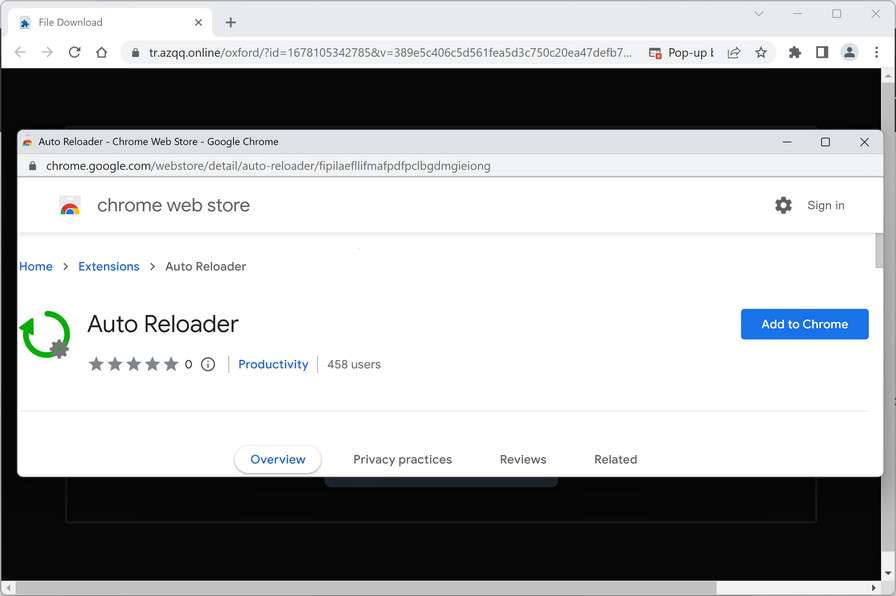Go back in the main browser window
Screen dimensions: 896x596
[x=20, y=53]
